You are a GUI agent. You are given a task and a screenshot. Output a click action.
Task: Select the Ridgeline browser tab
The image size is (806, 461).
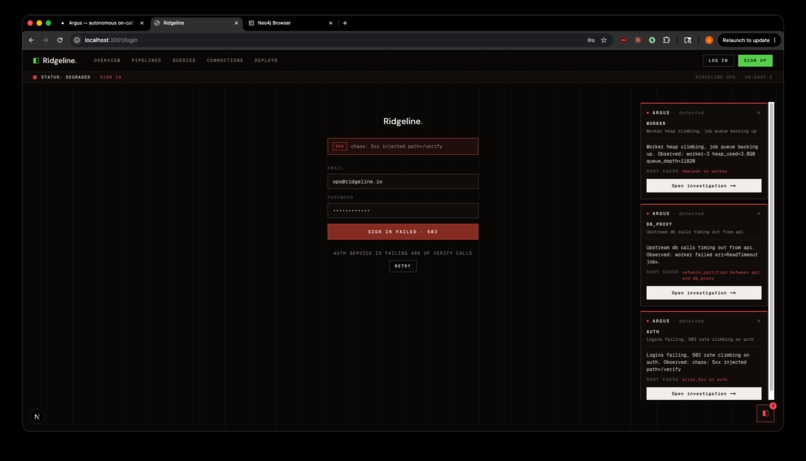pos(196,23)
